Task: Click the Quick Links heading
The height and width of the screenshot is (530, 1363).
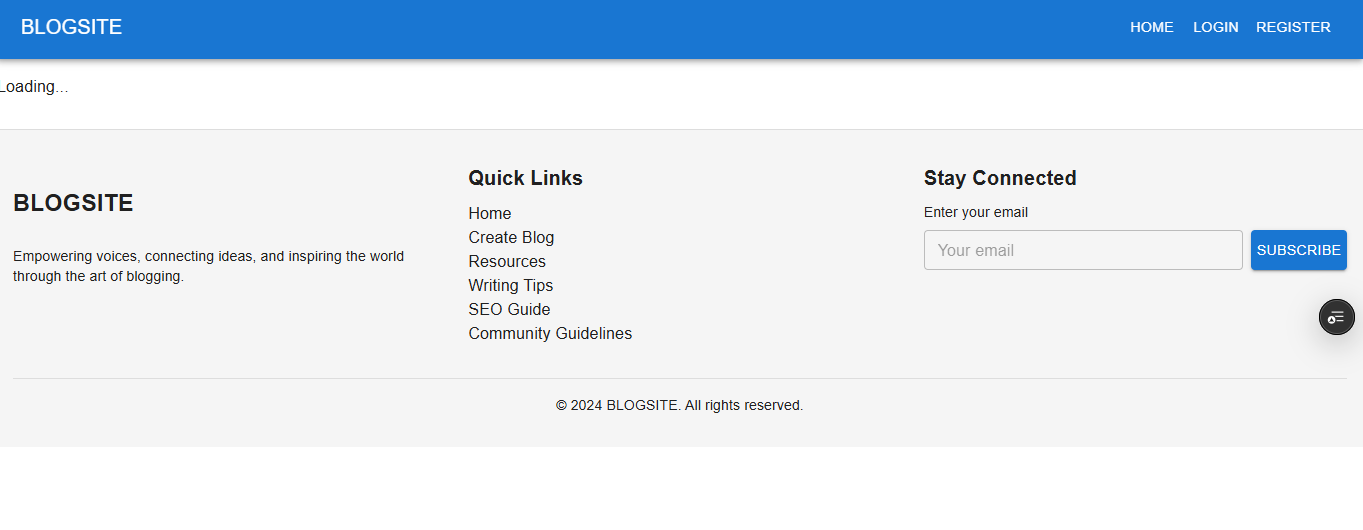Action: tap(525, 178)
